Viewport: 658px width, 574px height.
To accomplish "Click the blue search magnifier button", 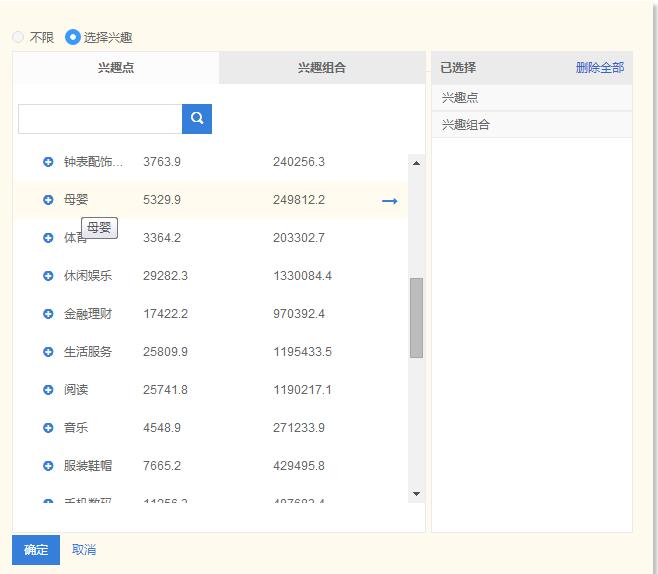I will click(197, 119).
